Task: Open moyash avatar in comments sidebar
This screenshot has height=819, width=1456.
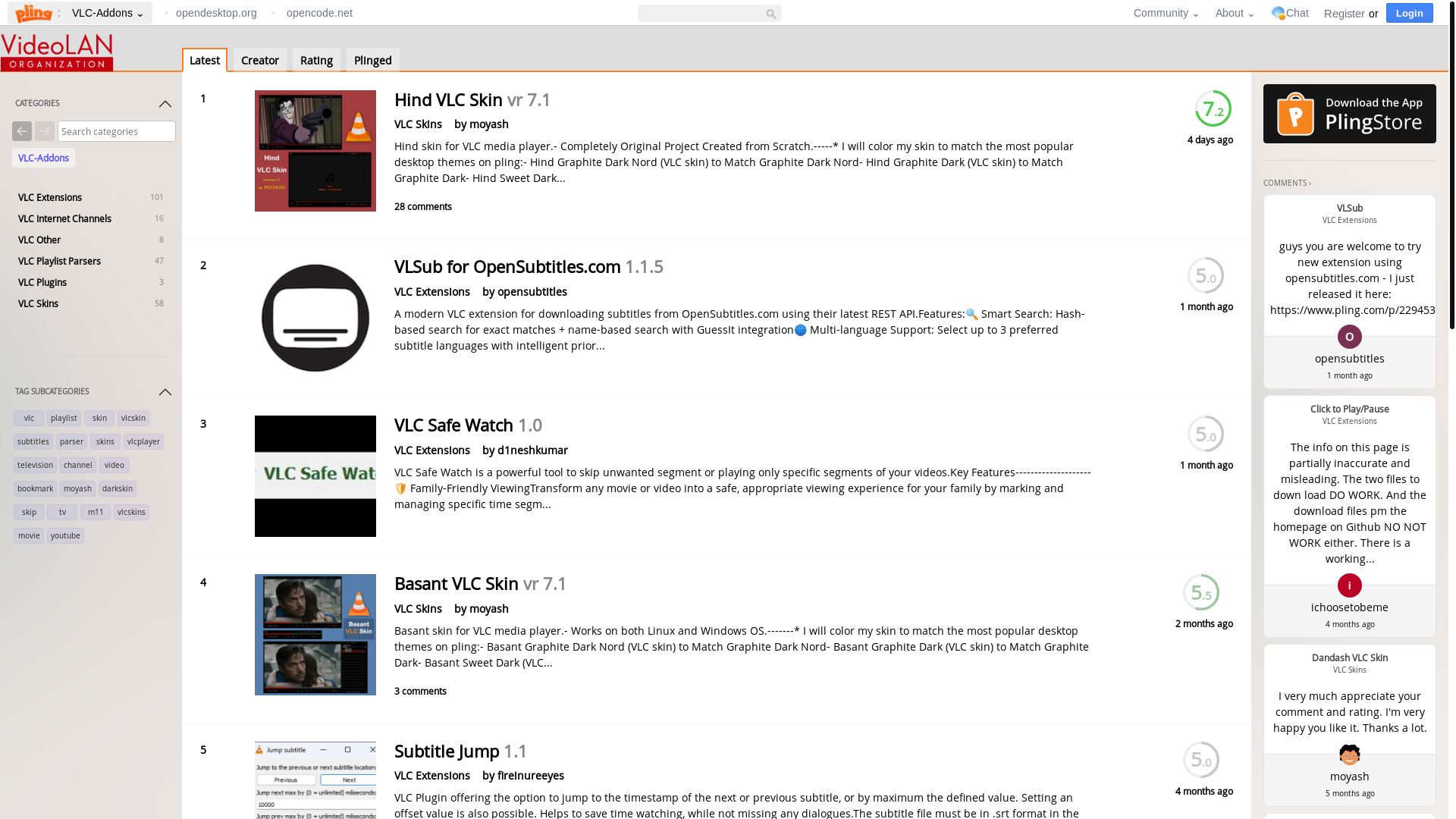Action: (x=1350, y=755)
